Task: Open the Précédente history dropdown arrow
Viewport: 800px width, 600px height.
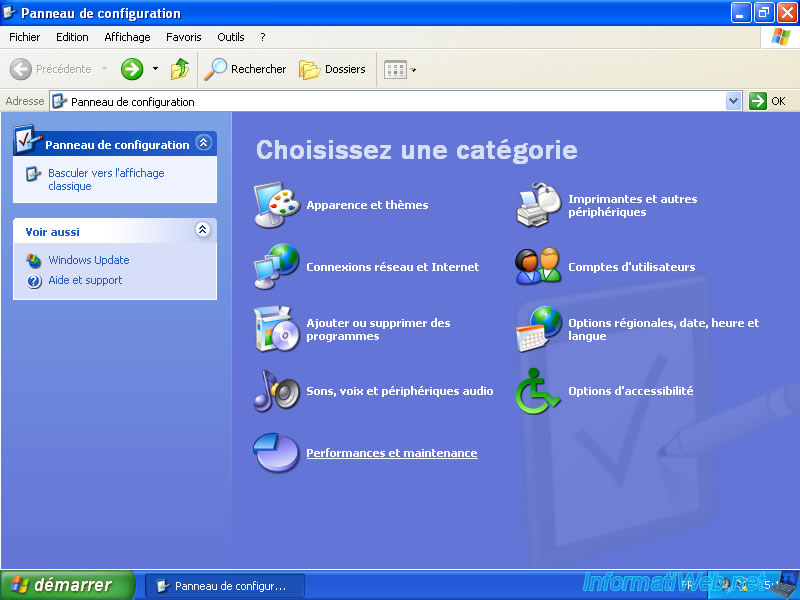Action: (x=105, y=69)
